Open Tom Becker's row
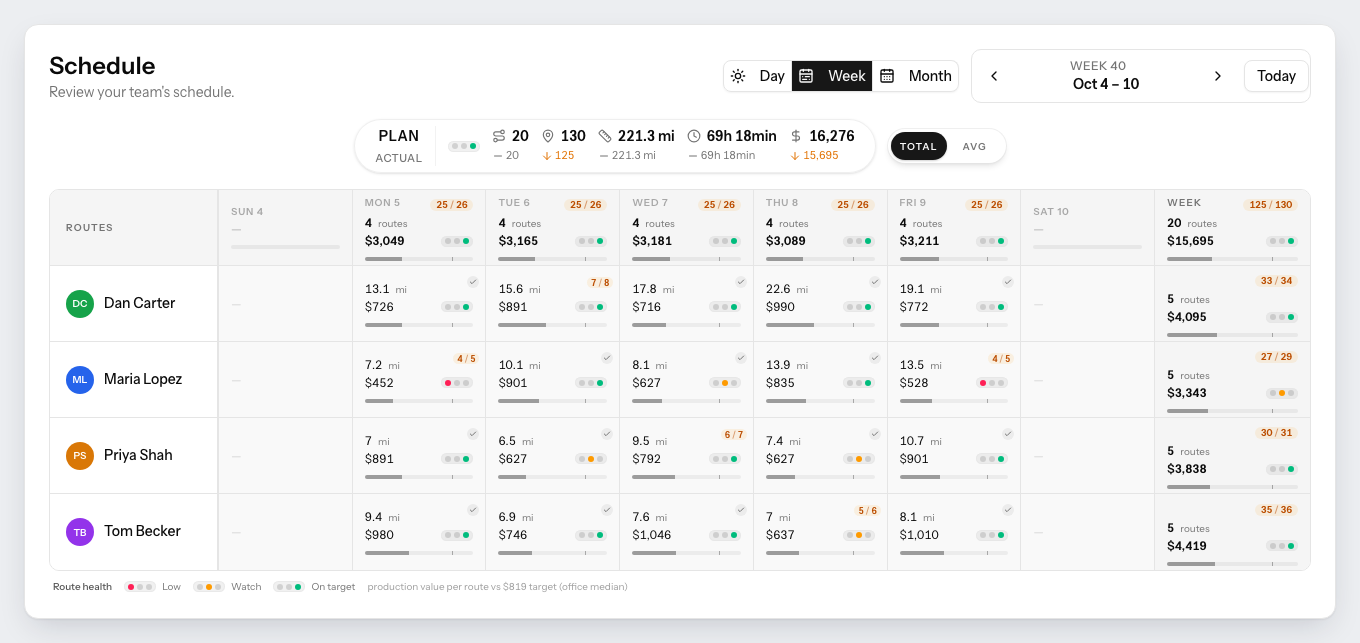Screen dimensions: 1360x643 (134, 531)
